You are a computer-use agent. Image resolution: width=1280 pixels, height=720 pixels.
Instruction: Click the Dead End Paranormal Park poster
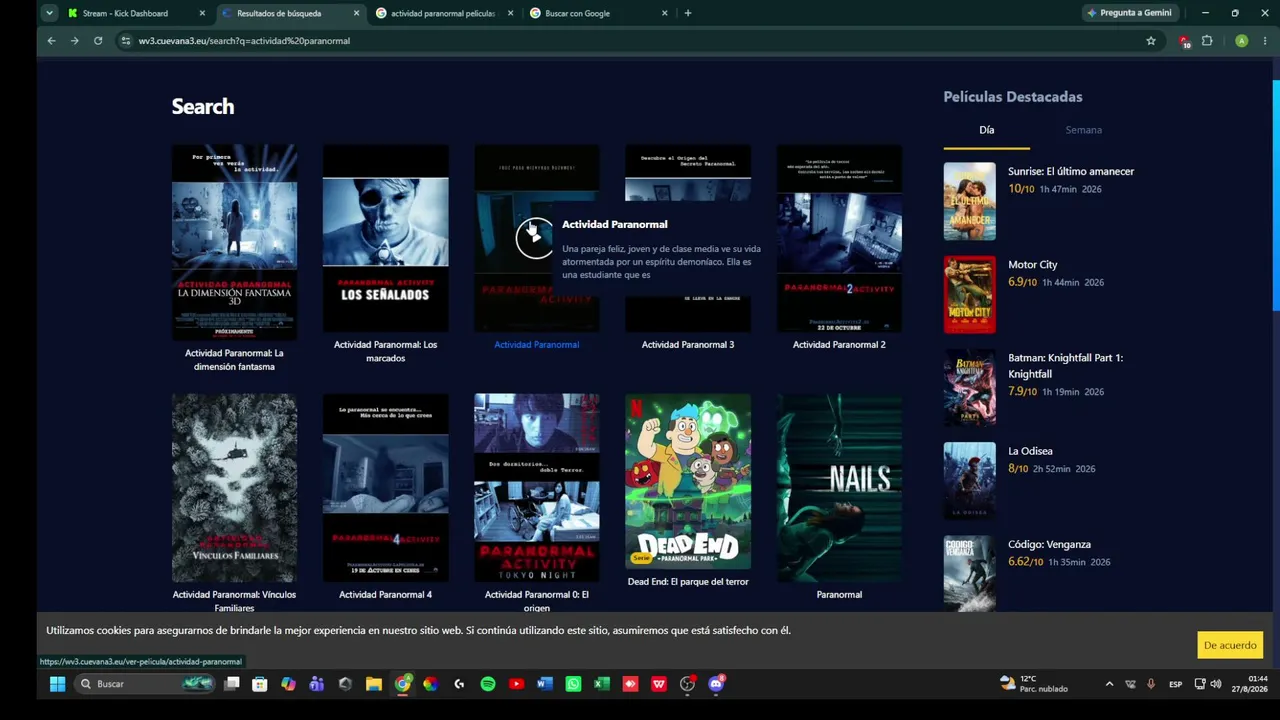(688, 482)
